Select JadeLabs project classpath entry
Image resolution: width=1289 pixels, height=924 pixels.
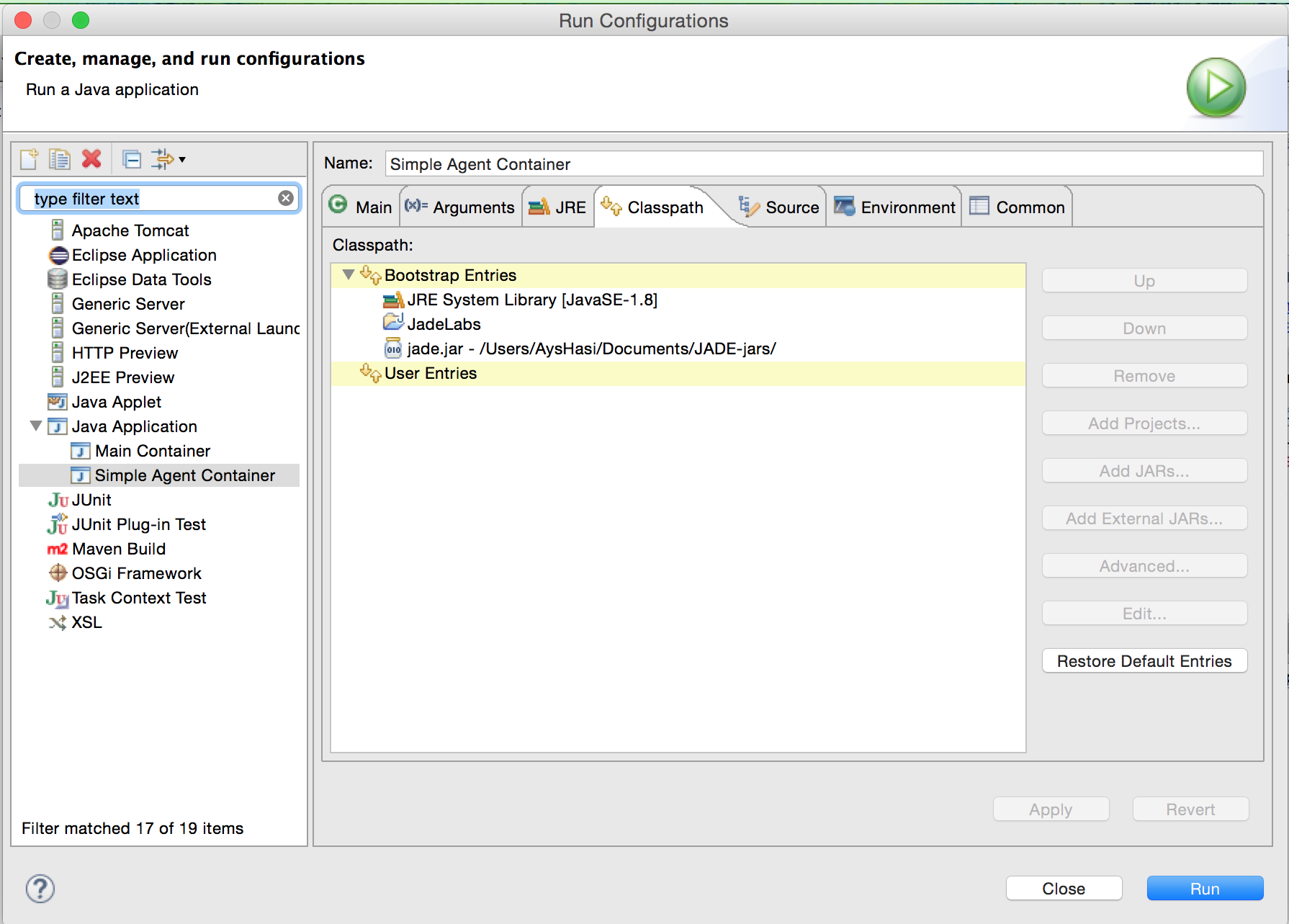point(444,324)
